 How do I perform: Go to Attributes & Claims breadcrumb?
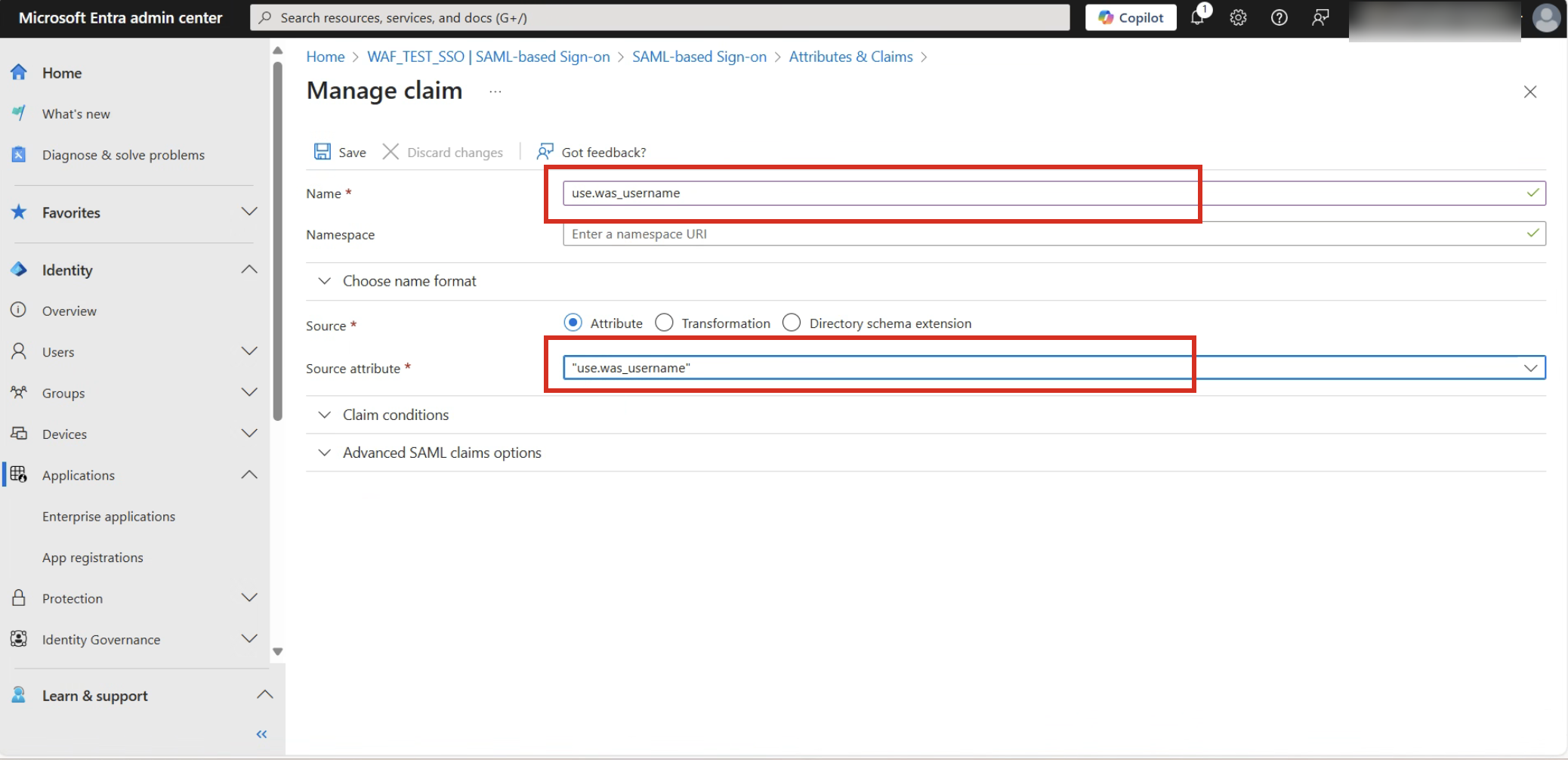(850, 57)
